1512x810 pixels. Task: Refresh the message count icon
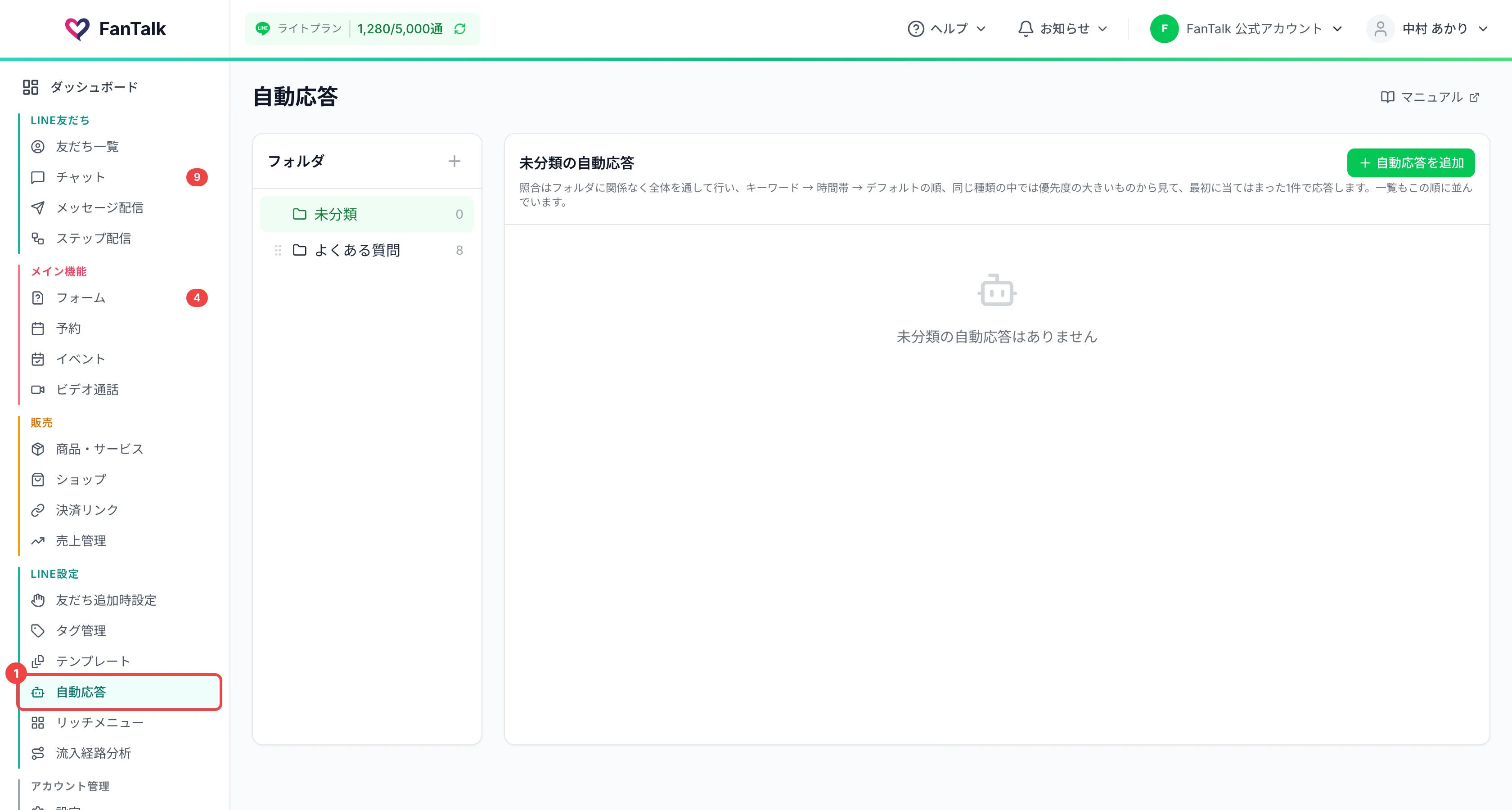460,29
